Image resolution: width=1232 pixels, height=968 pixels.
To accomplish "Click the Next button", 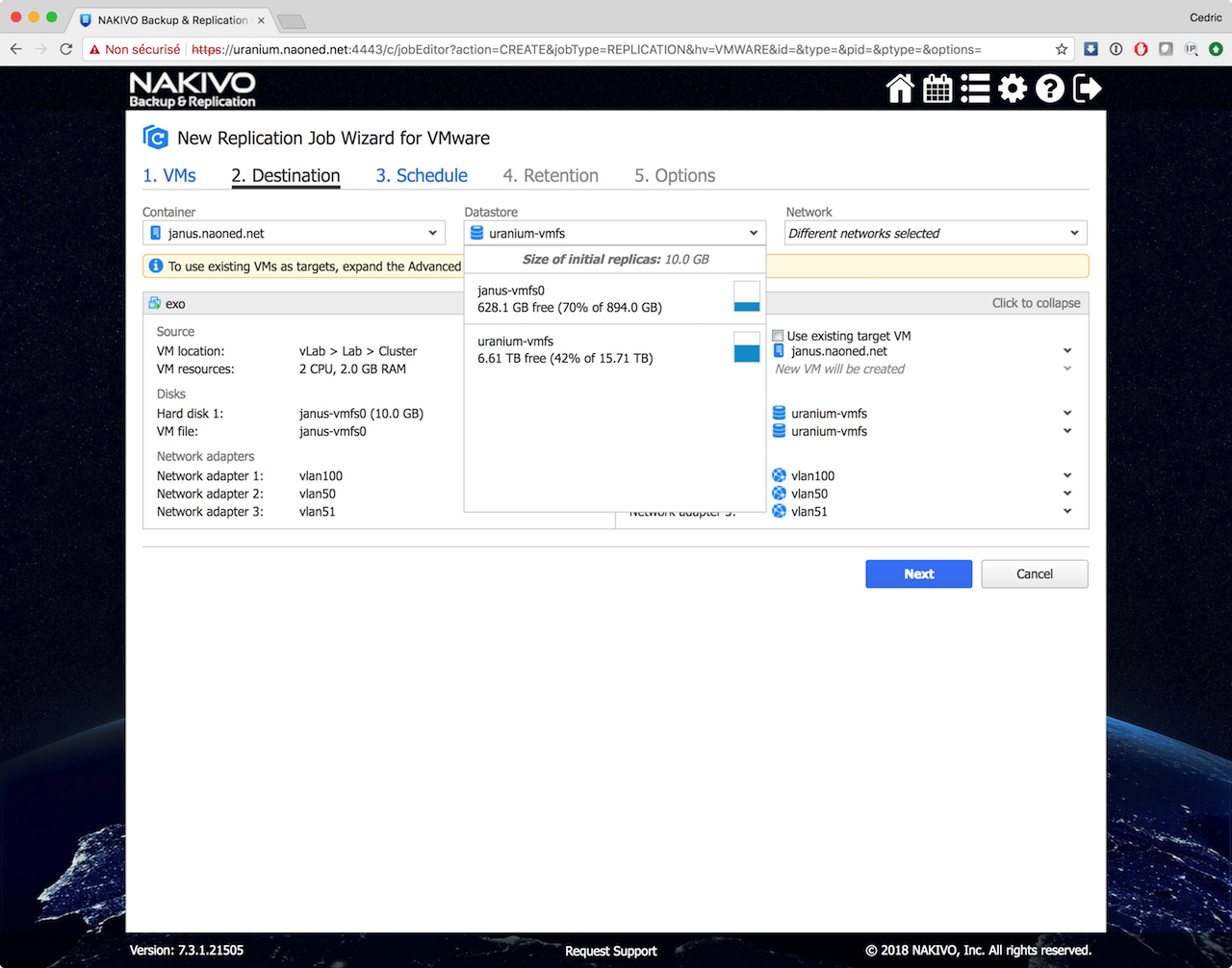I will 918,573.
